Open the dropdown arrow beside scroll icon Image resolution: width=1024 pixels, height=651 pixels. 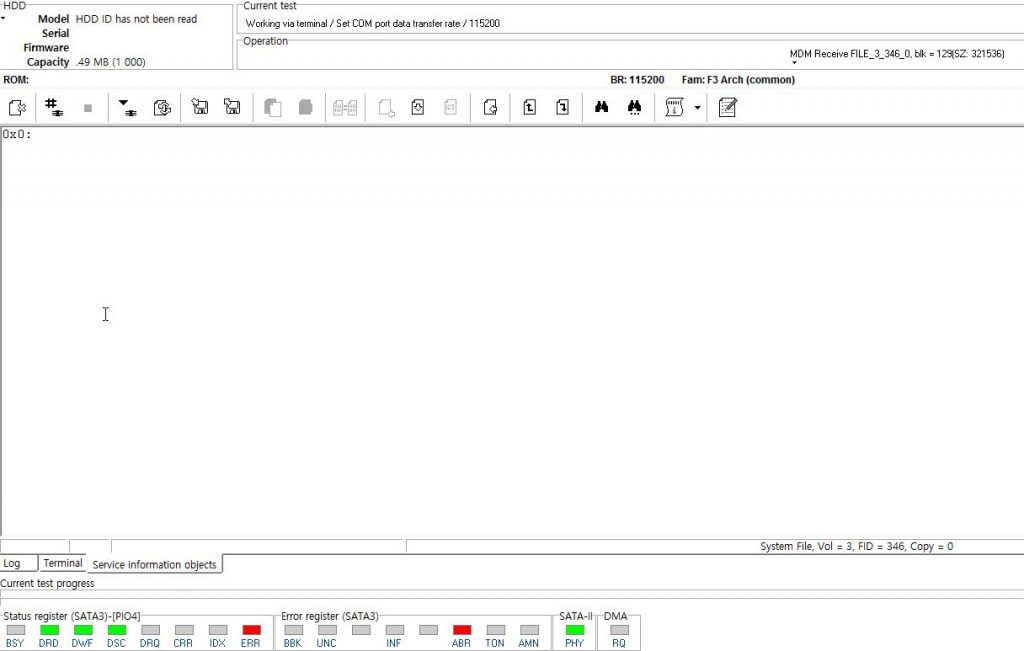pos(697,108)
